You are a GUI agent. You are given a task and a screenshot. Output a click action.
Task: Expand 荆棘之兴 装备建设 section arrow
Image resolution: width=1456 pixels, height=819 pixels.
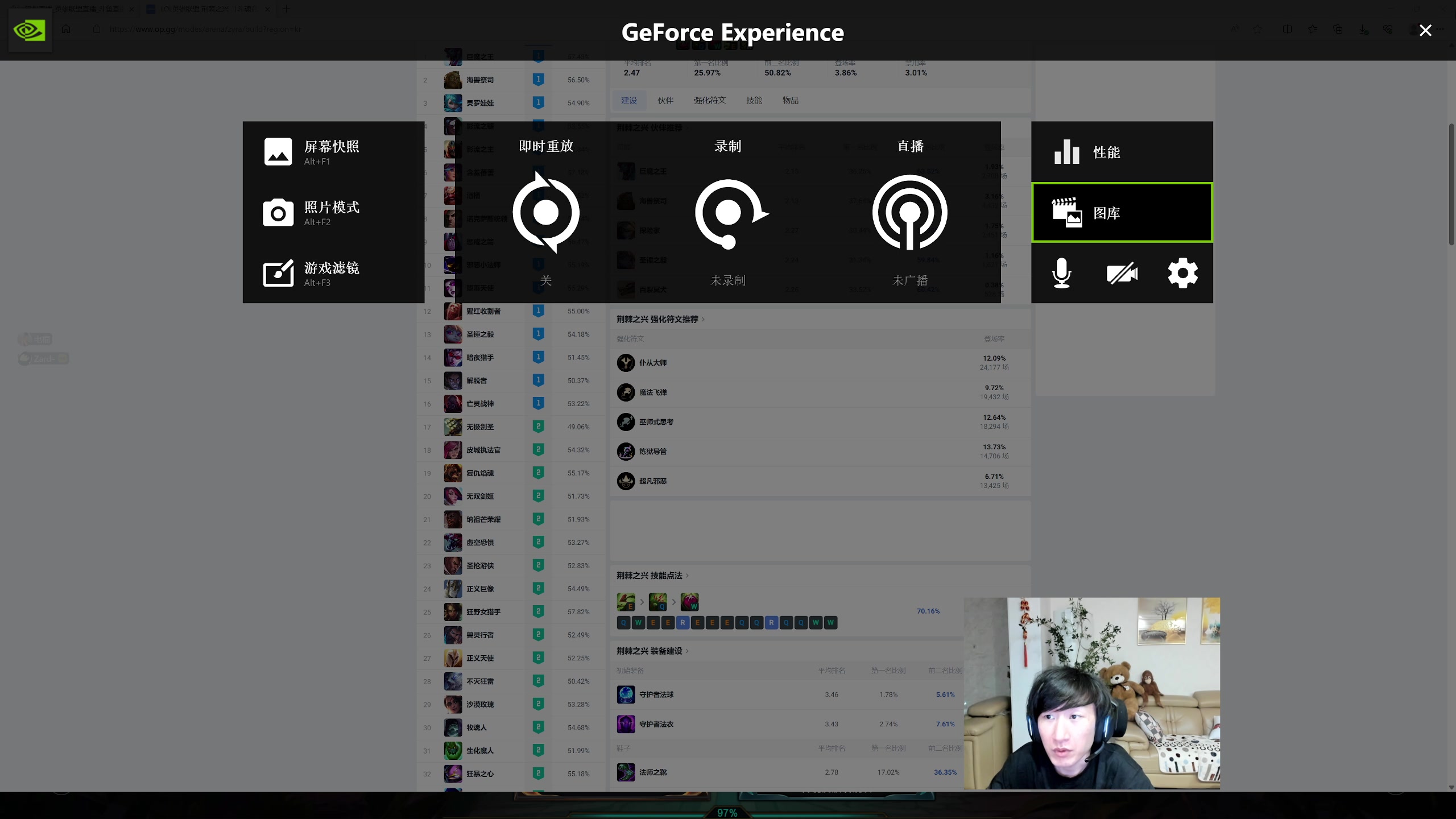point(688,651)
